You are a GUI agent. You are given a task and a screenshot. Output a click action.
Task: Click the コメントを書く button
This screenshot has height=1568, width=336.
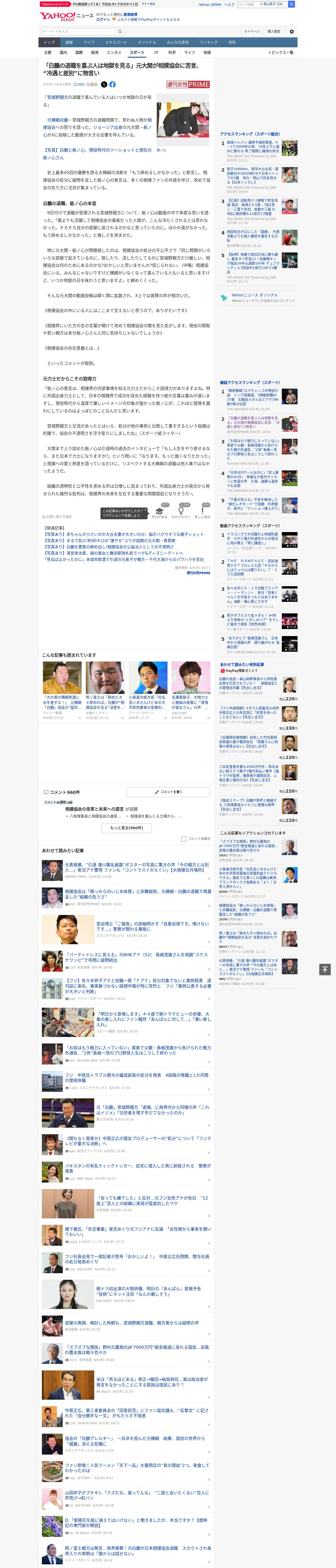(x=169, y=792)
